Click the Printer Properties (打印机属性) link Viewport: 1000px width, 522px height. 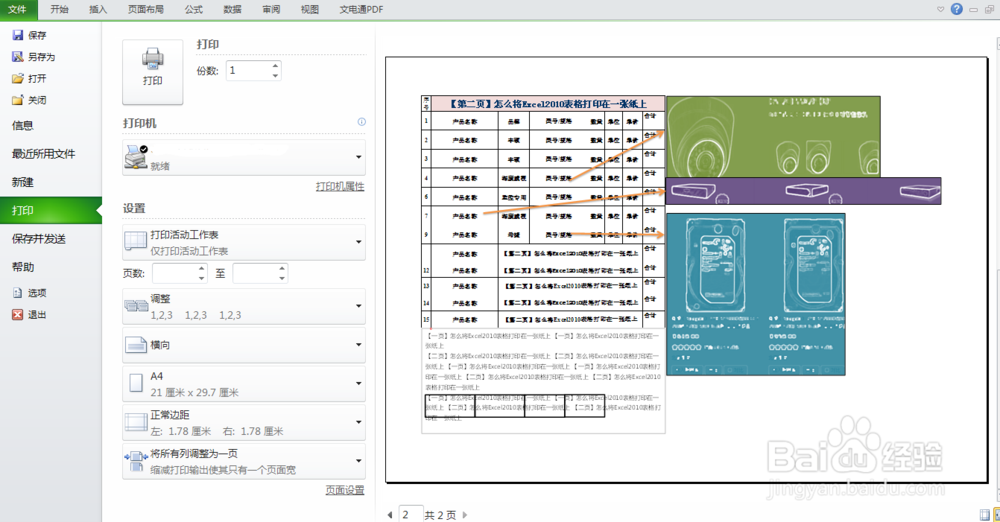pos(340,186)
